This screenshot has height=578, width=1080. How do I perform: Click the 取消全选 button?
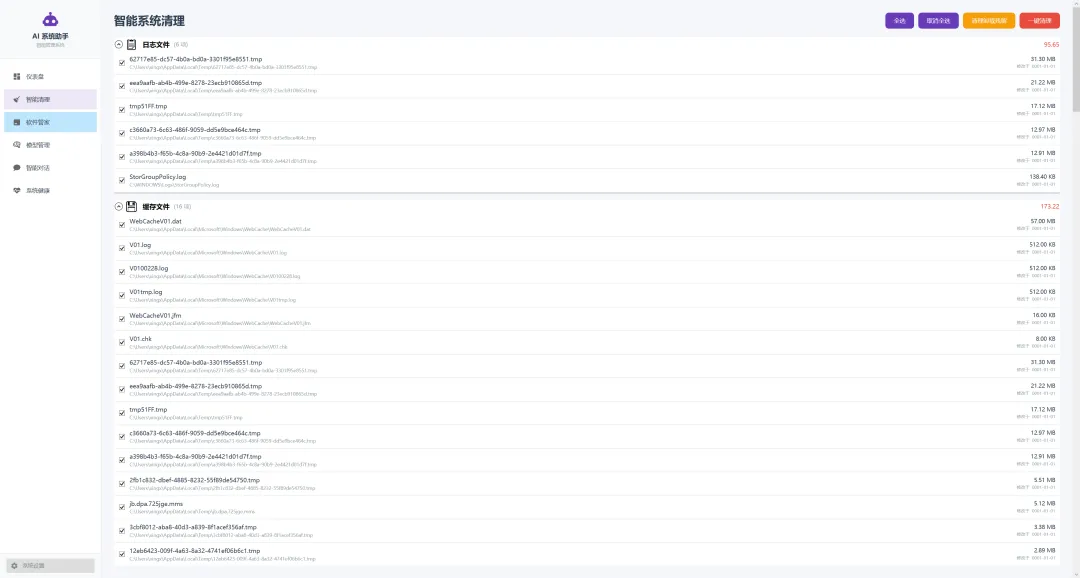point(938,21)
